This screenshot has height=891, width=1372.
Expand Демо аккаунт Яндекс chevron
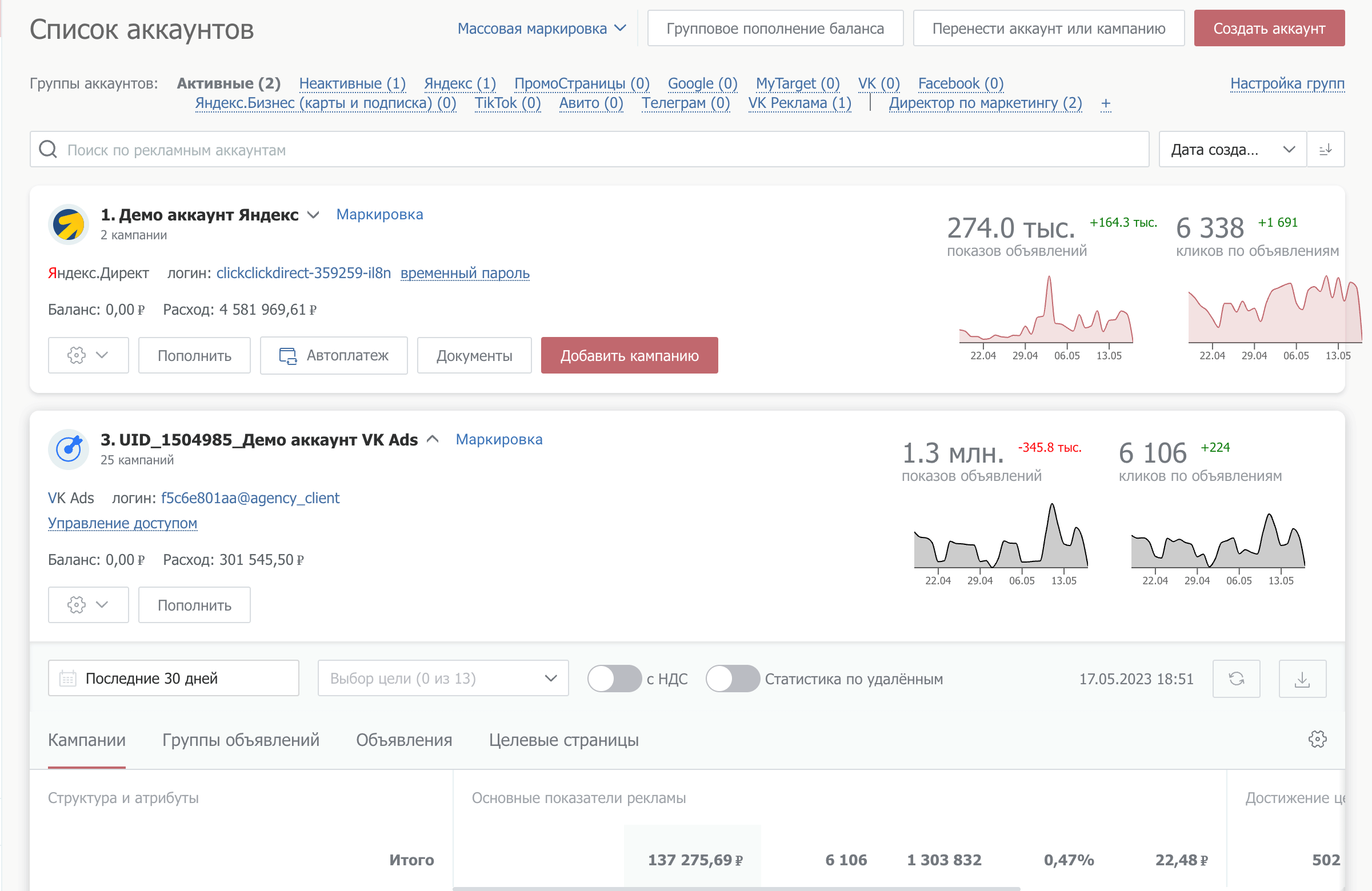[x=313, y=215]
